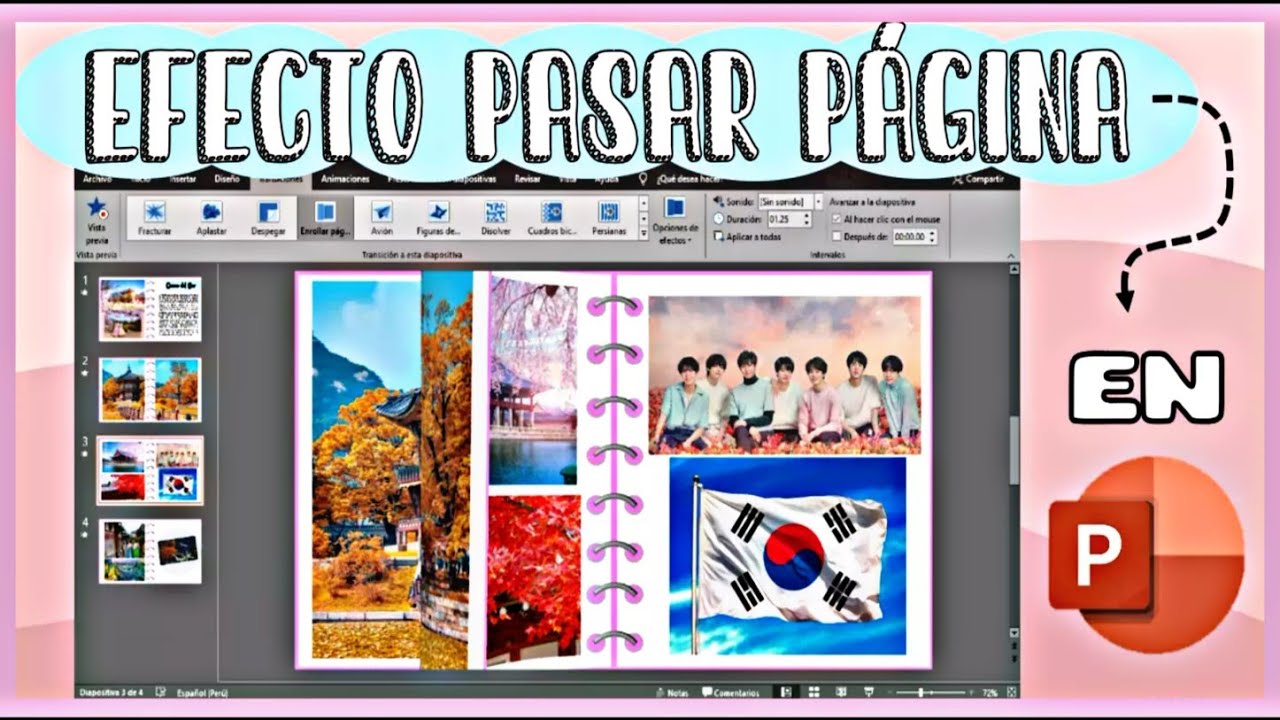1280x720 pixels.
Task: Apply the Despegar transition
Action: [268, 218]
